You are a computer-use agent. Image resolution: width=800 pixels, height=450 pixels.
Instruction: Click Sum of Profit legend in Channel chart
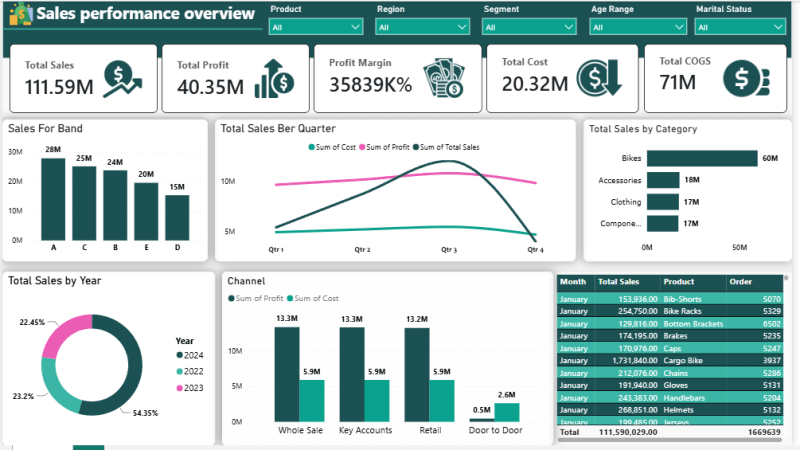256,298
